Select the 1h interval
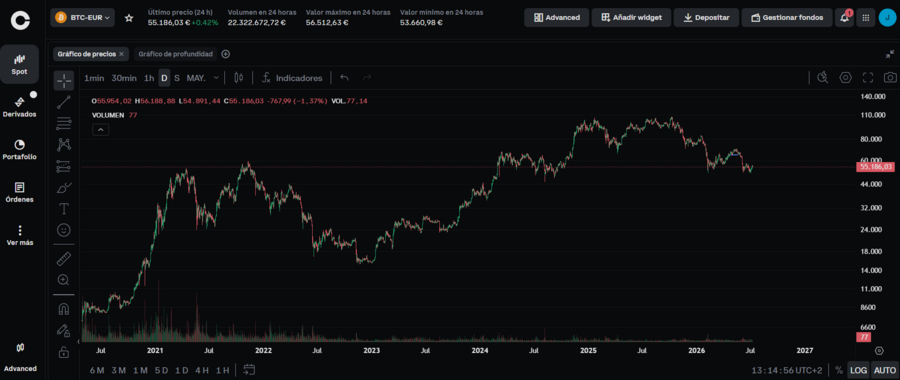The image size is (900, 380). pyautogui.click(x=149, y=77)
